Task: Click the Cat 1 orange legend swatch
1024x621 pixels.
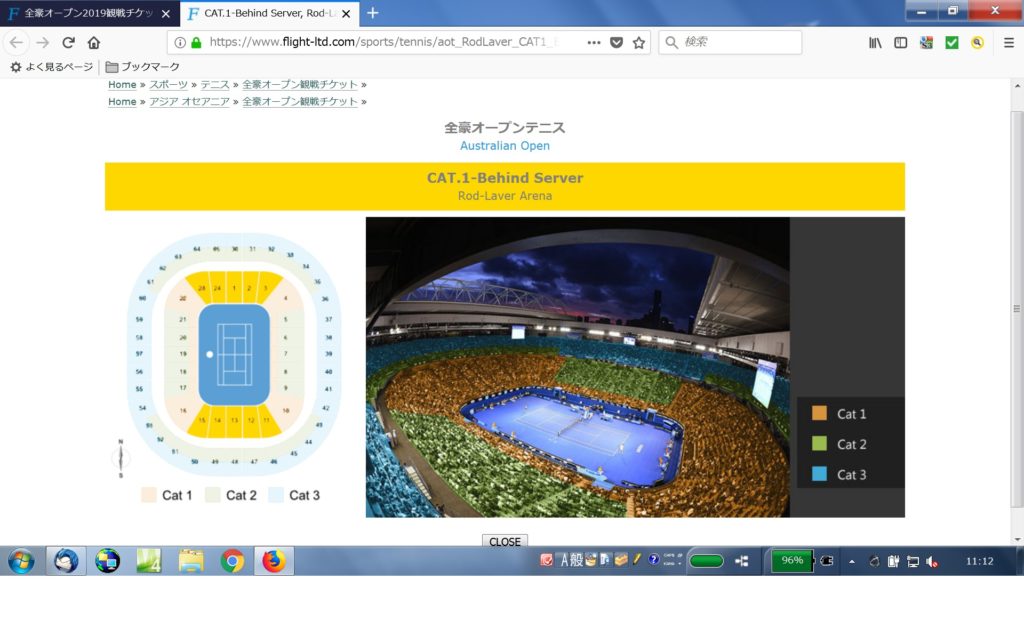Action: click(x=820, y=414)
